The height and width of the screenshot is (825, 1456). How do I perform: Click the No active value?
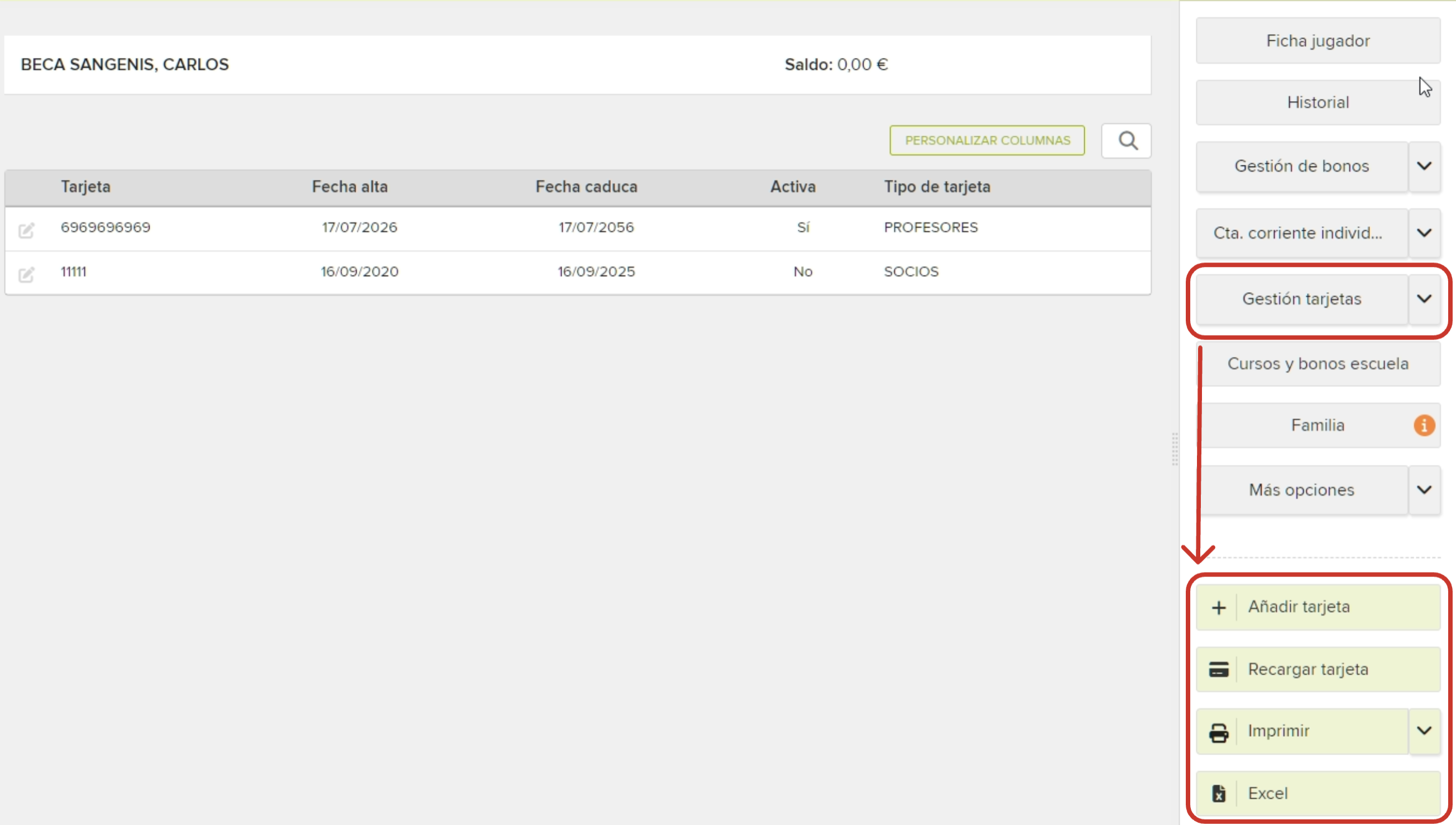[x=803, y=271]
